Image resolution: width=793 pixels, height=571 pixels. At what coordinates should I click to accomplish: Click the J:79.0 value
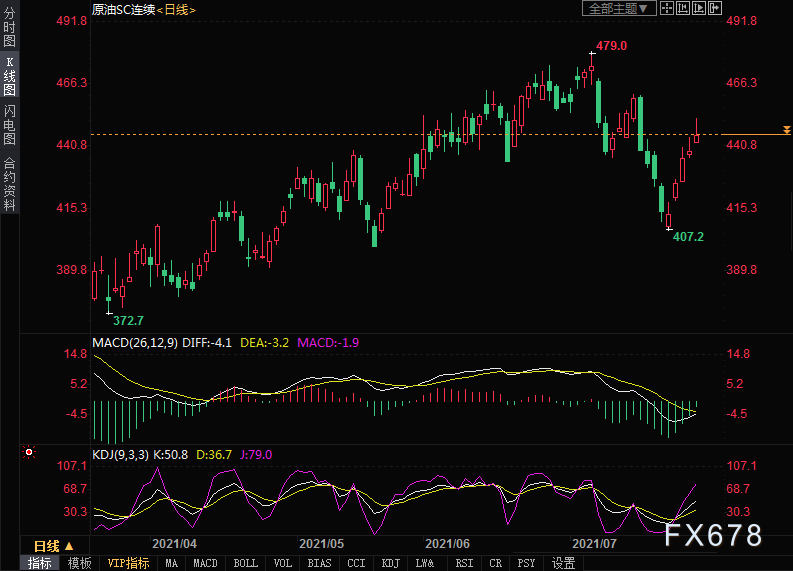point(256,455)
